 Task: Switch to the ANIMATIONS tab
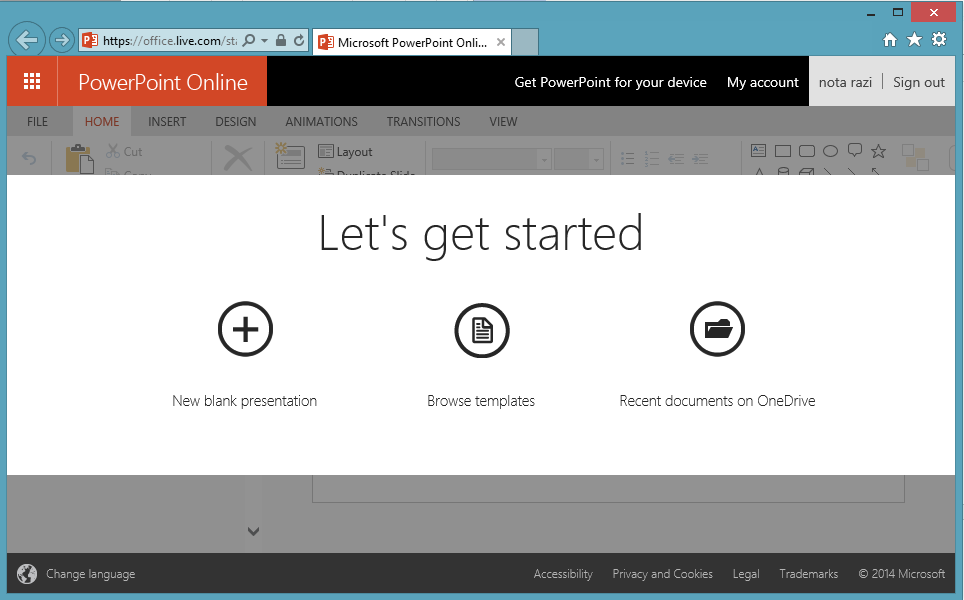click(322, 122)
